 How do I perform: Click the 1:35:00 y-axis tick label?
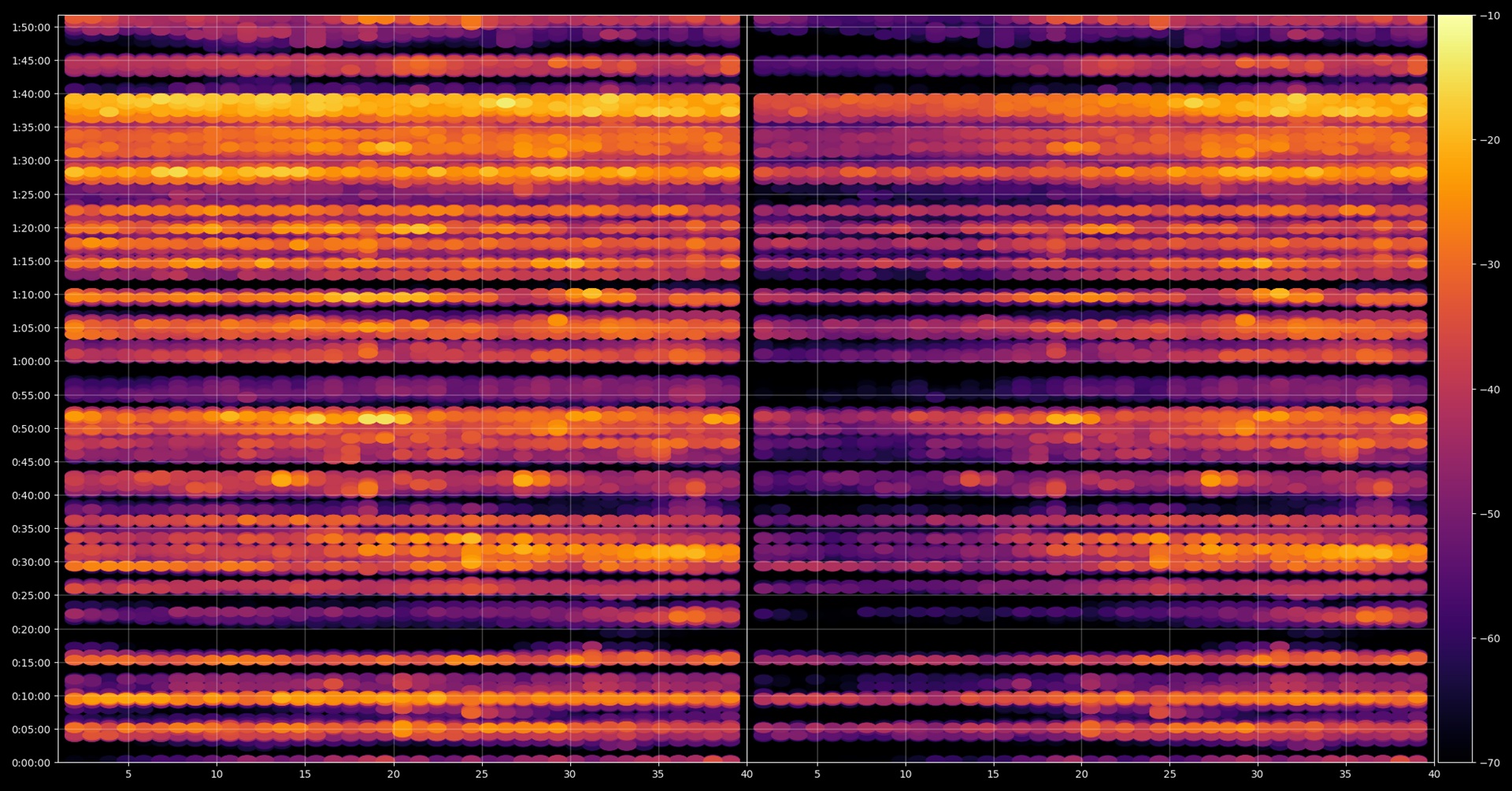(31, 128)
